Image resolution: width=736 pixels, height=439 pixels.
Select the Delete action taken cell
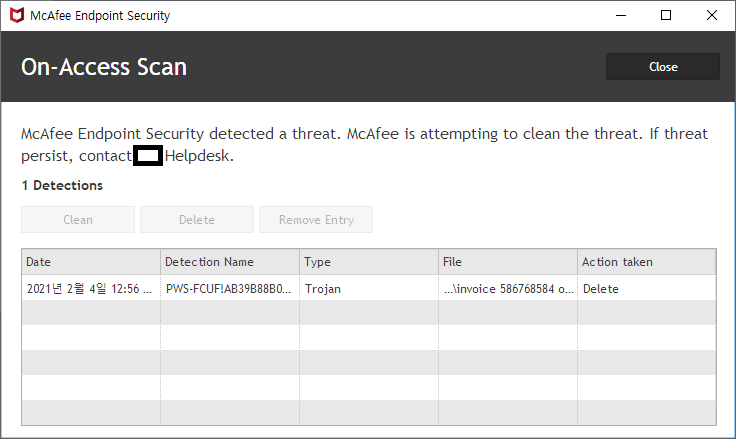(x=647, y=288)
